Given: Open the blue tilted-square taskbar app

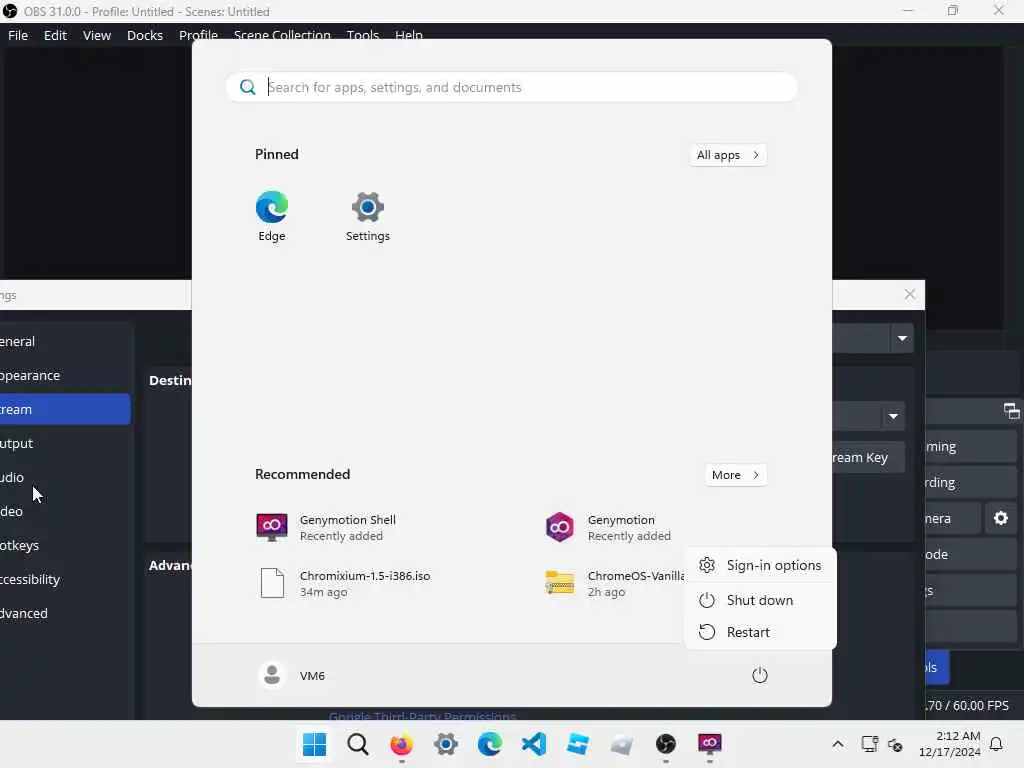Looking at the screenshot, I should point(578,744).
